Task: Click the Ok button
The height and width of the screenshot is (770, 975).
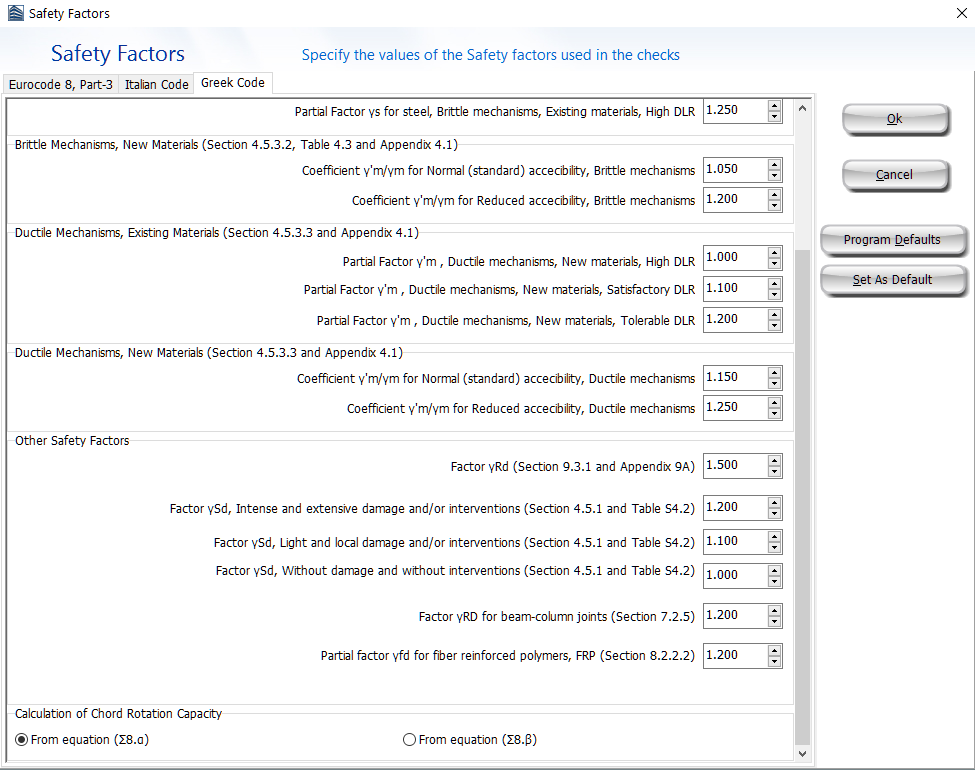Action: [894, 119]
